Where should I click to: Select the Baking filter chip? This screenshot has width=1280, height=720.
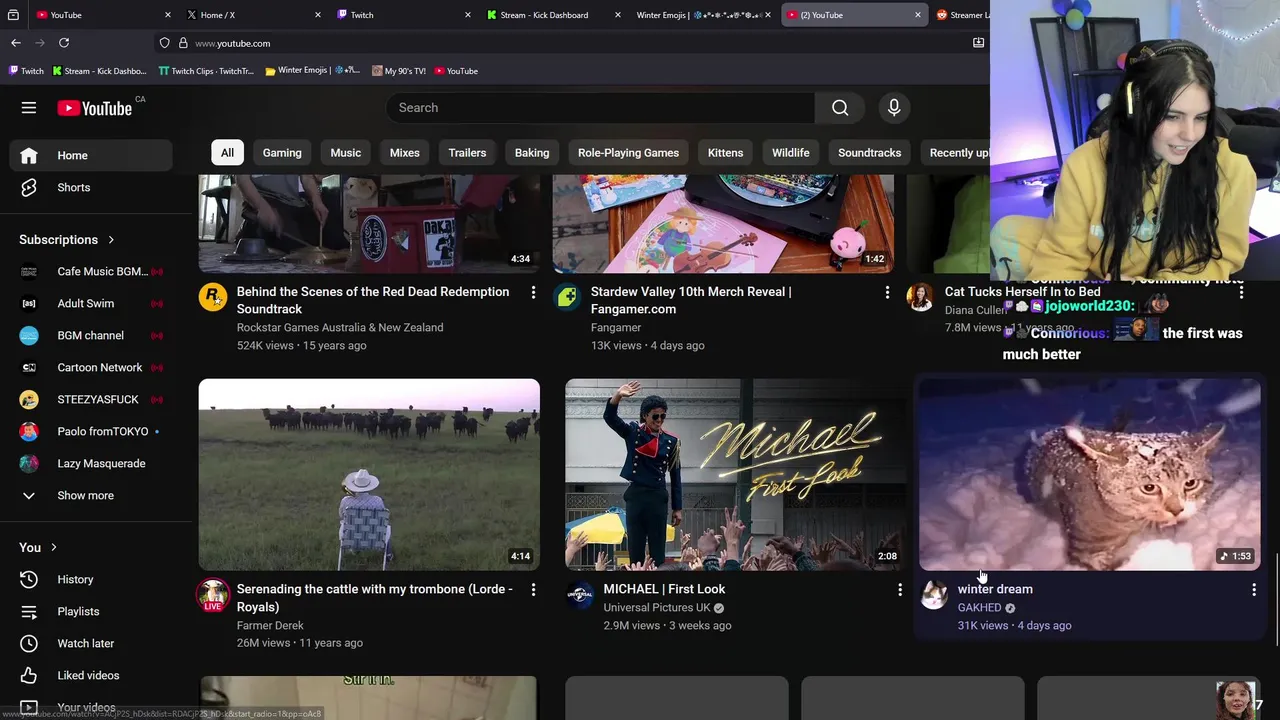tap(532, 153)
